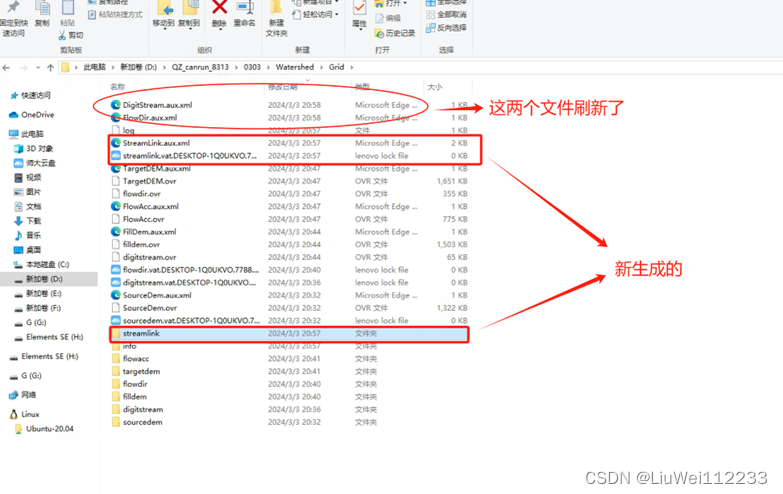This screenshot has height=494, width=783.
Task: Select the file TargetDEM.ovr
Action: [x=149, y=181]
